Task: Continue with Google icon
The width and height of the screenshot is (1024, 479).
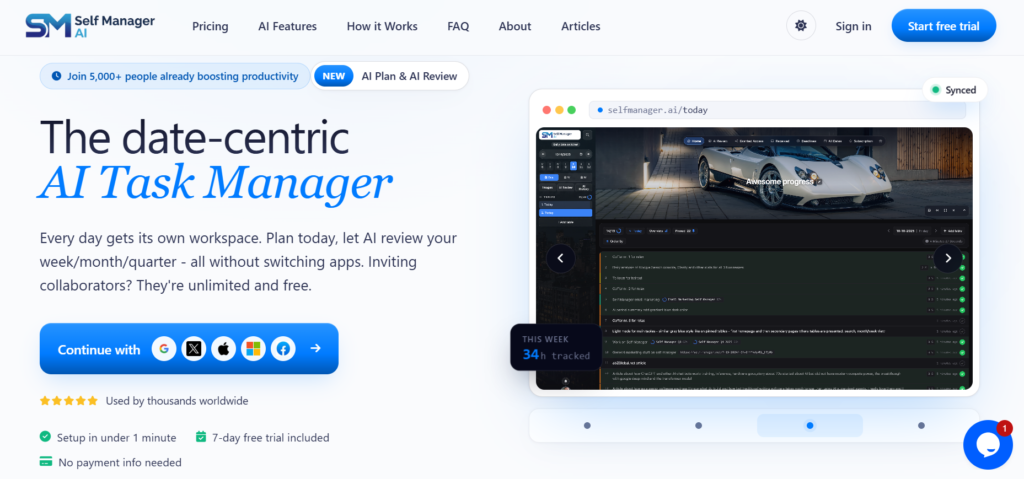Action: [x=164, y=349]
